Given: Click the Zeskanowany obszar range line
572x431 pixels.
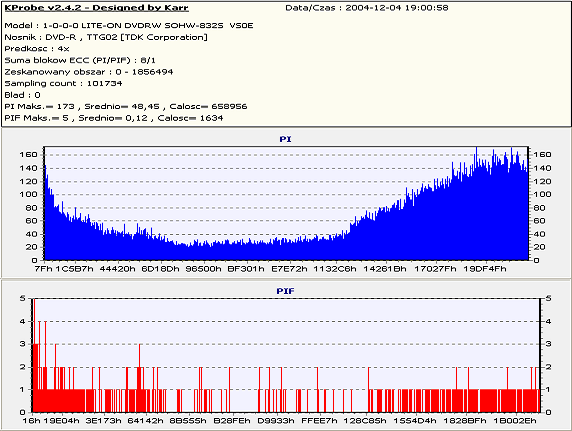Looking at the screenshot, I should (x=89, y=72).
